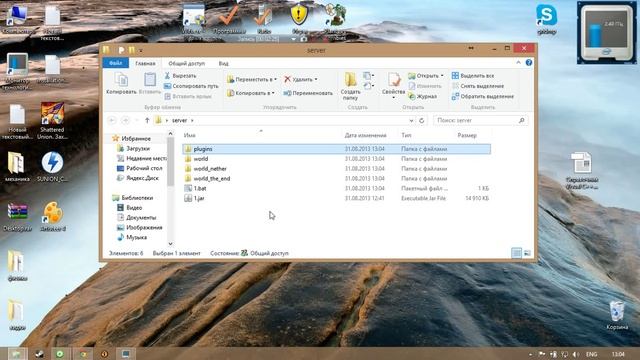Click the server breadcrumb in address bar
The height and width of the screenshot is (360, 640).
[179, 120]
